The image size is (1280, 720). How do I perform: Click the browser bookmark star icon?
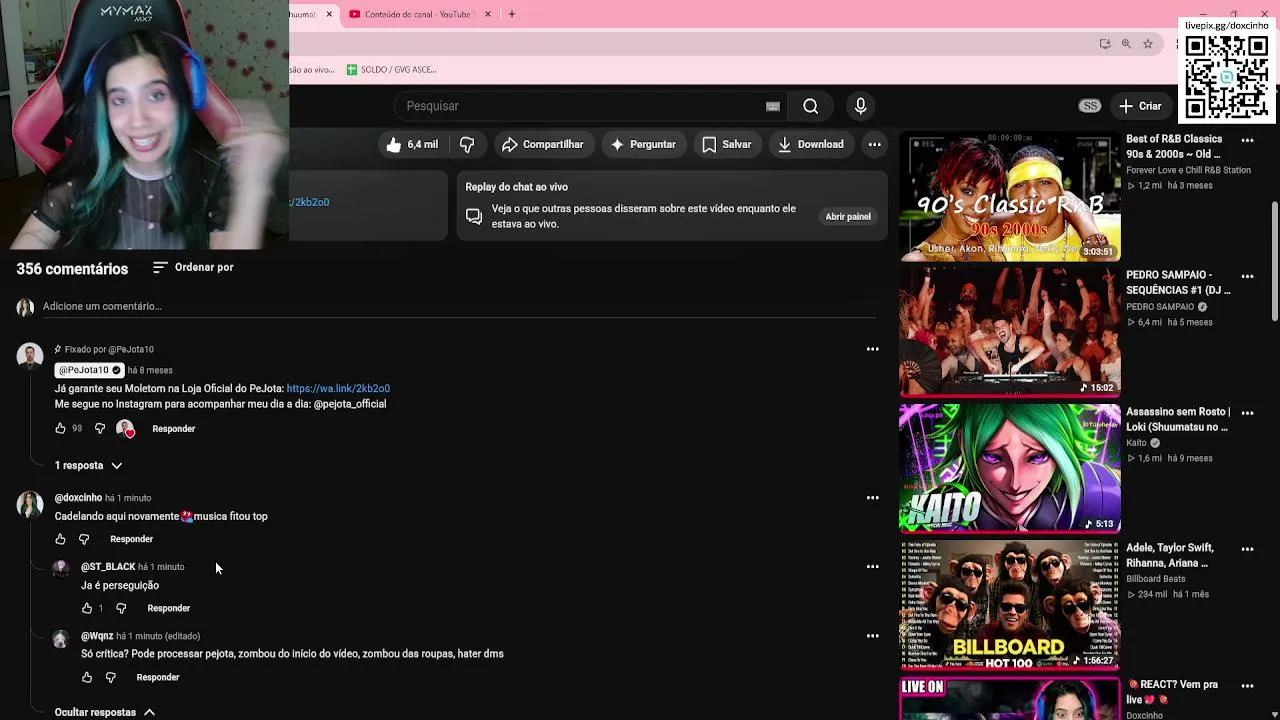(1148, 44)
